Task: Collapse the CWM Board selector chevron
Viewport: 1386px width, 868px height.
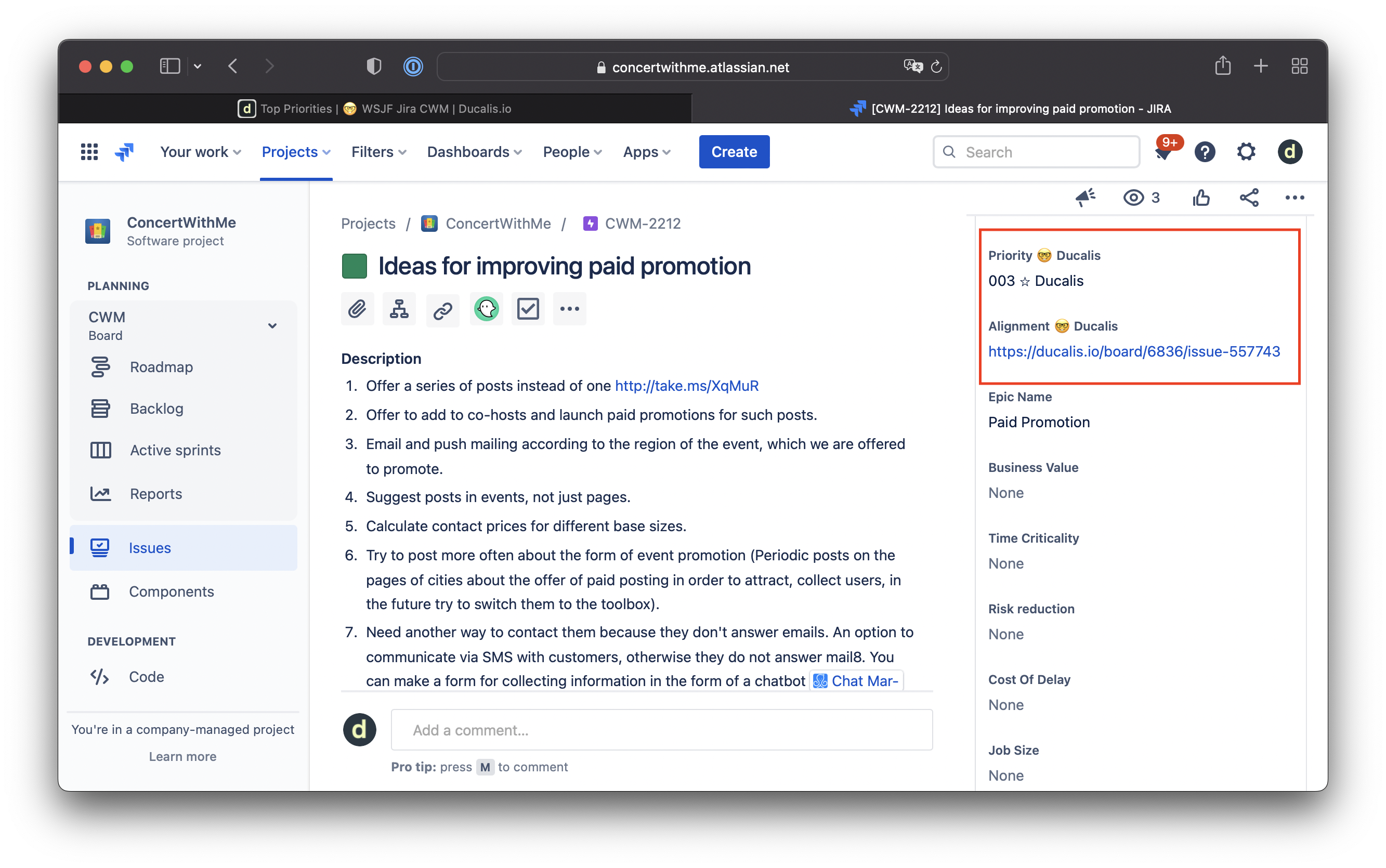Action: coord(272,325)
